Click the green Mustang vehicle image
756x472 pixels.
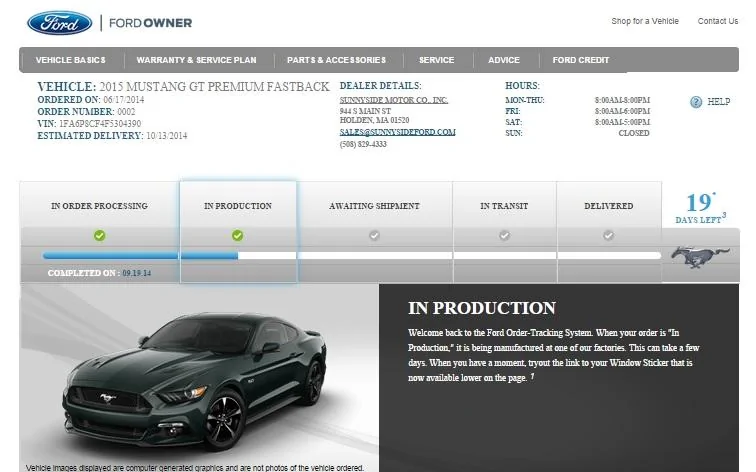click(x=195, y=381)
